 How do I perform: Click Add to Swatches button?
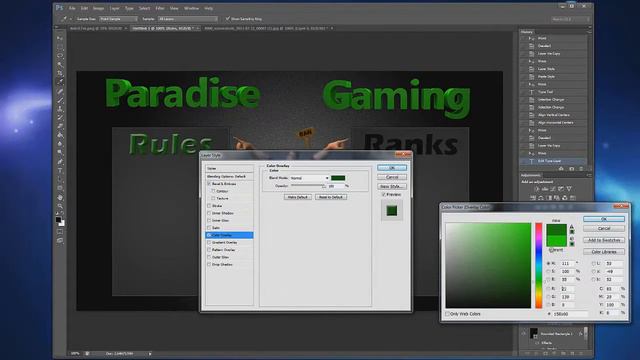pos(604,240)
